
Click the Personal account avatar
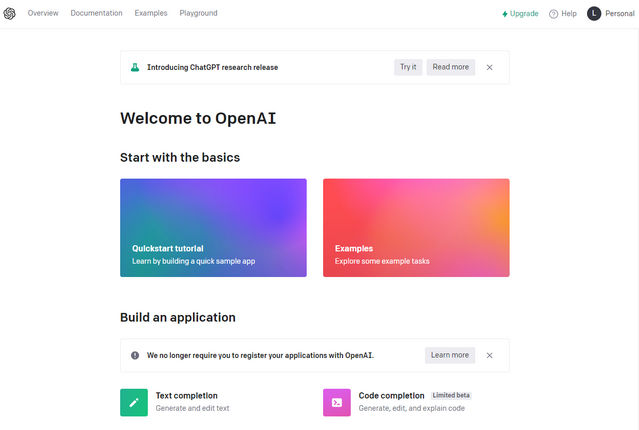(594, 13)
